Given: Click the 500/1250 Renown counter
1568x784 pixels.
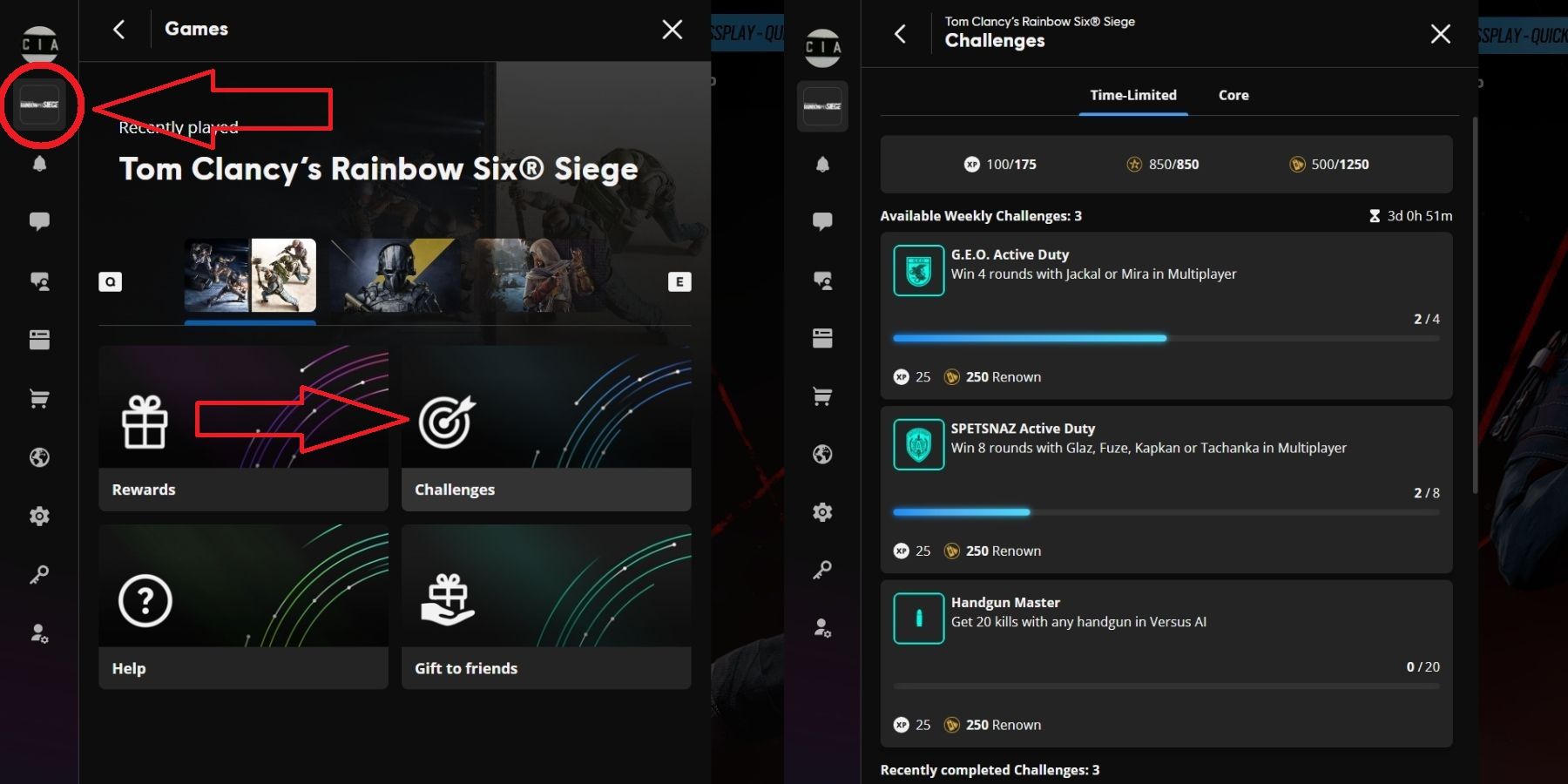Looking at the screenshot, I should 1328,164.
